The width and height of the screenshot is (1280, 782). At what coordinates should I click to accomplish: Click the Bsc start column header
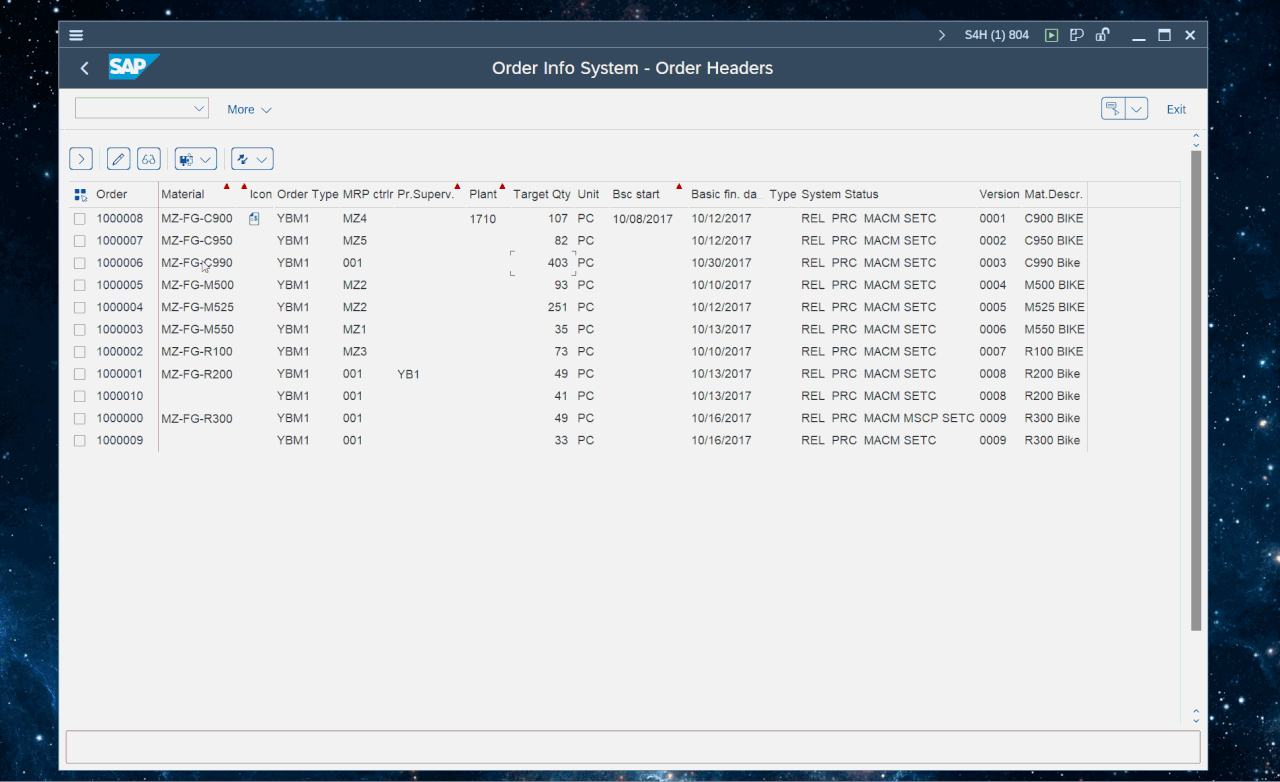coord(636,194)
